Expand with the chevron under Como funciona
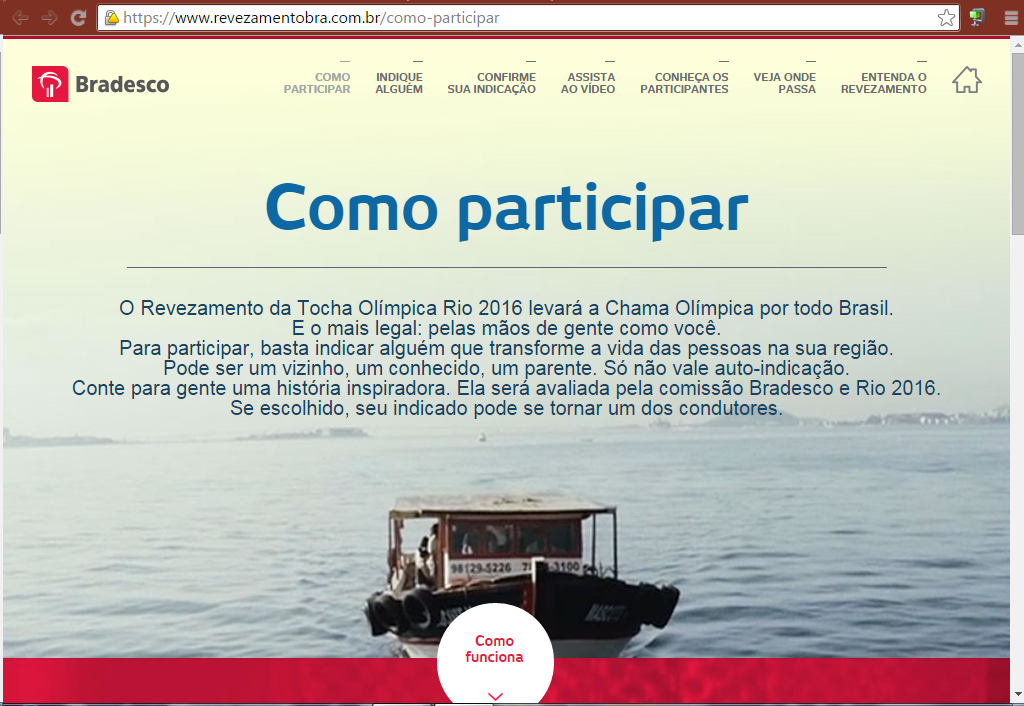This screenshot has height=706, width=1024. tap(496, 696)
